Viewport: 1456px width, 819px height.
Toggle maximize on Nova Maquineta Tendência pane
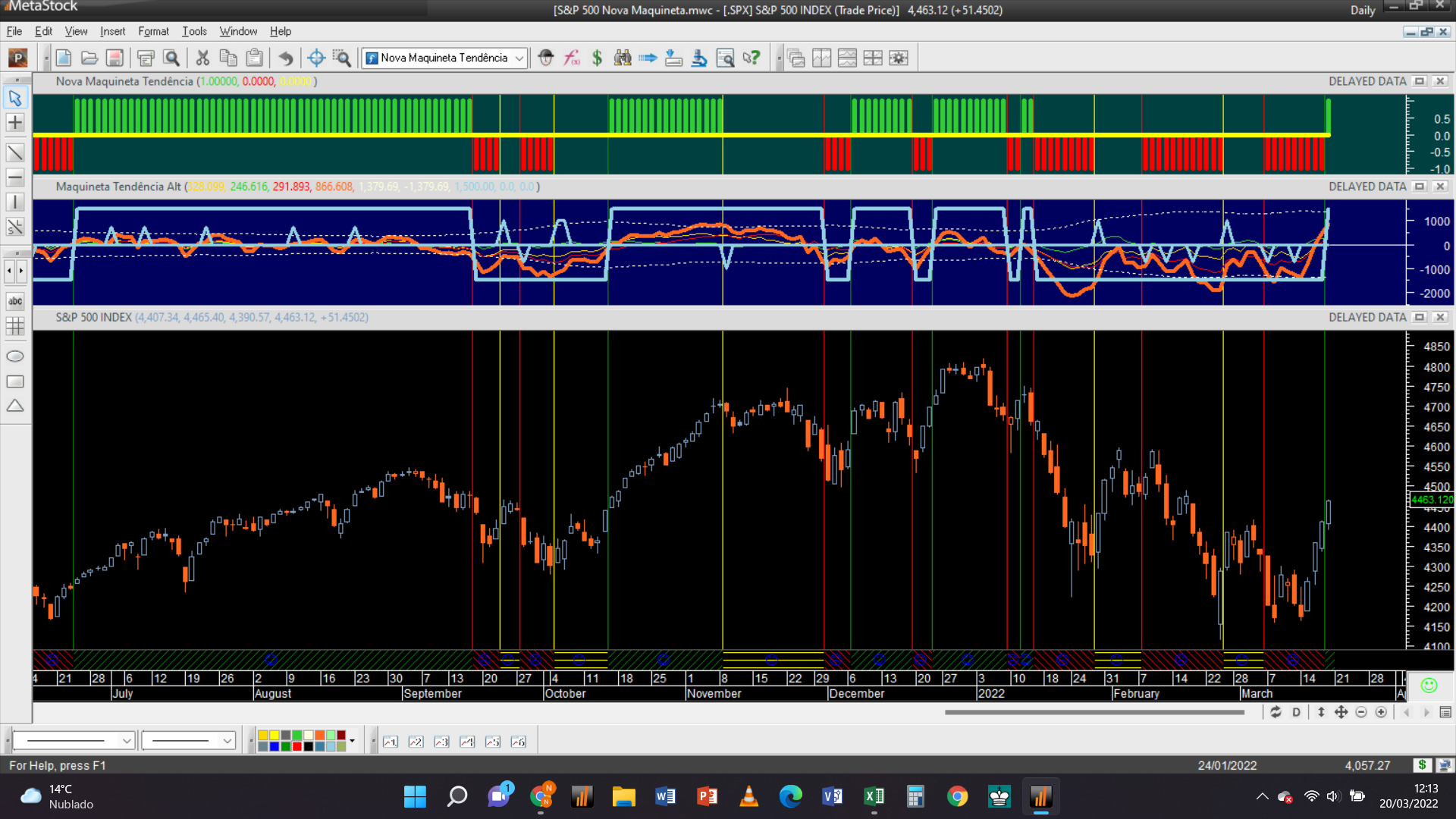pos(1420,81)
